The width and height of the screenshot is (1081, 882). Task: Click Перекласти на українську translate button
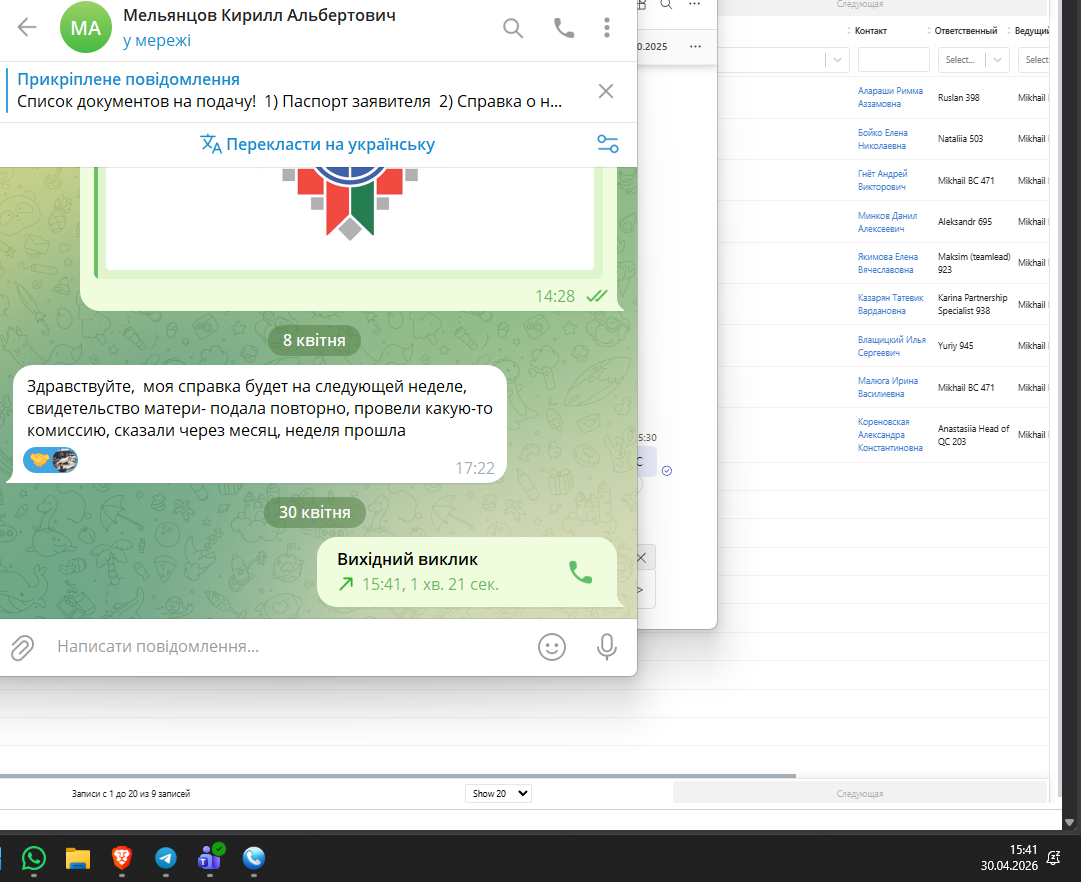pos(318,144)
